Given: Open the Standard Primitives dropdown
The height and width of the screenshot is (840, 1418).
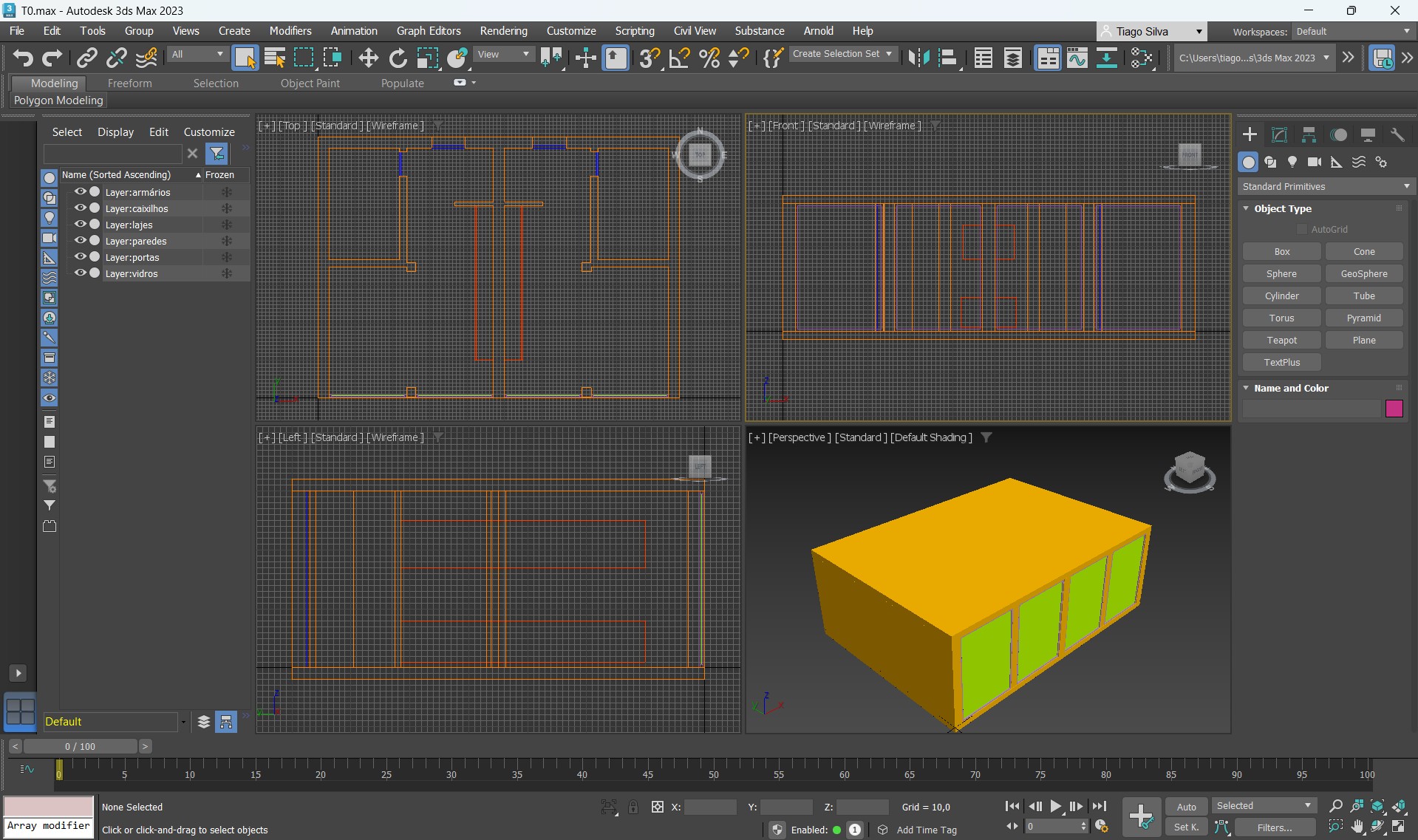Looking at the screenshot, I should pos(1325,186).
